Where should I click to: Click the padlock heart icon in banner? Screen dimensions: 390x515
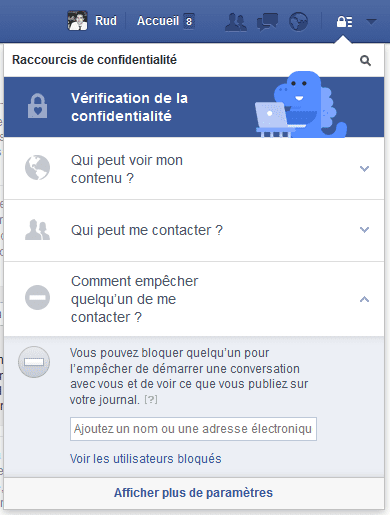(x=37, y=106)
